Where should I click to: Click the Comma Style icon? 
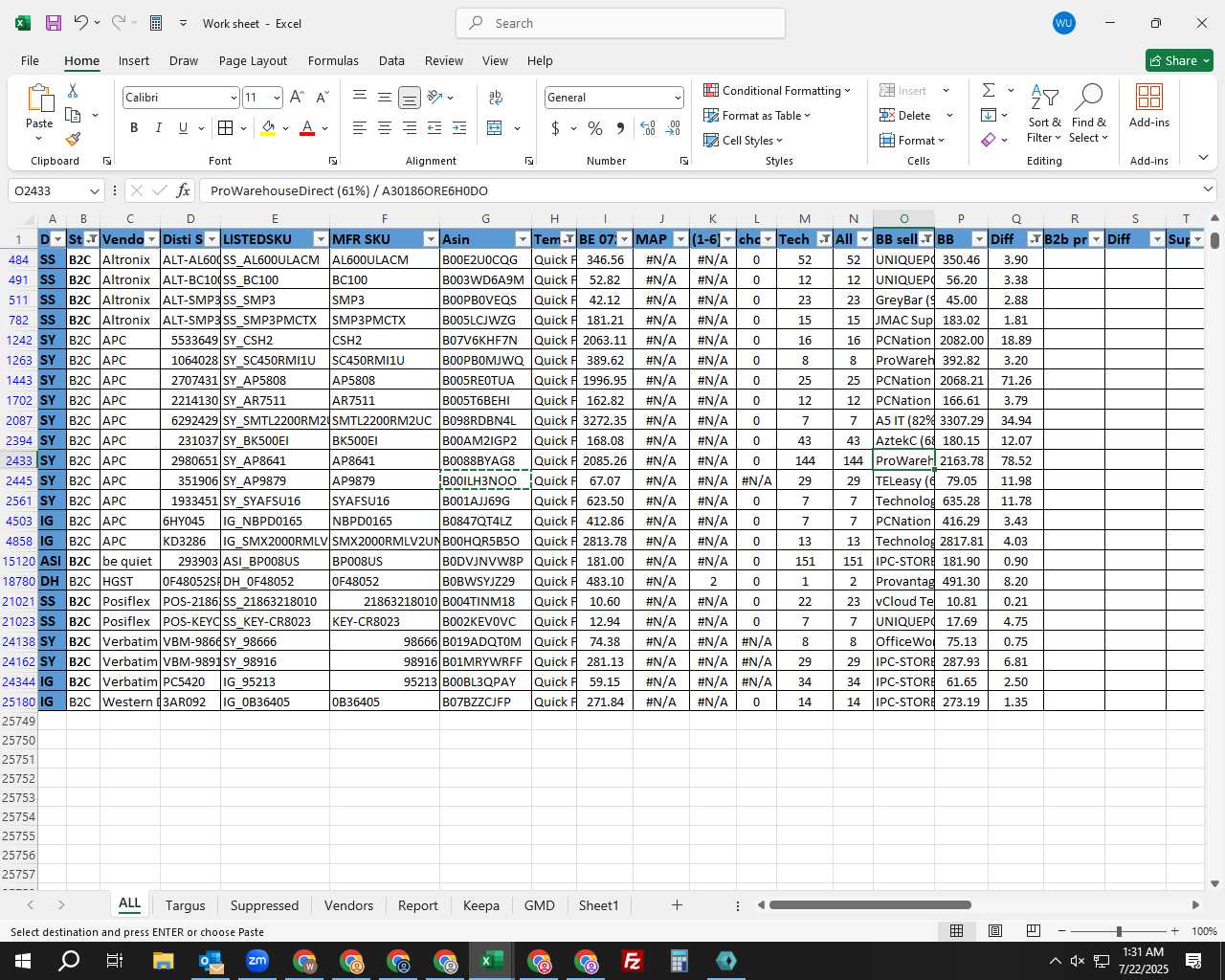click(620, 128)
